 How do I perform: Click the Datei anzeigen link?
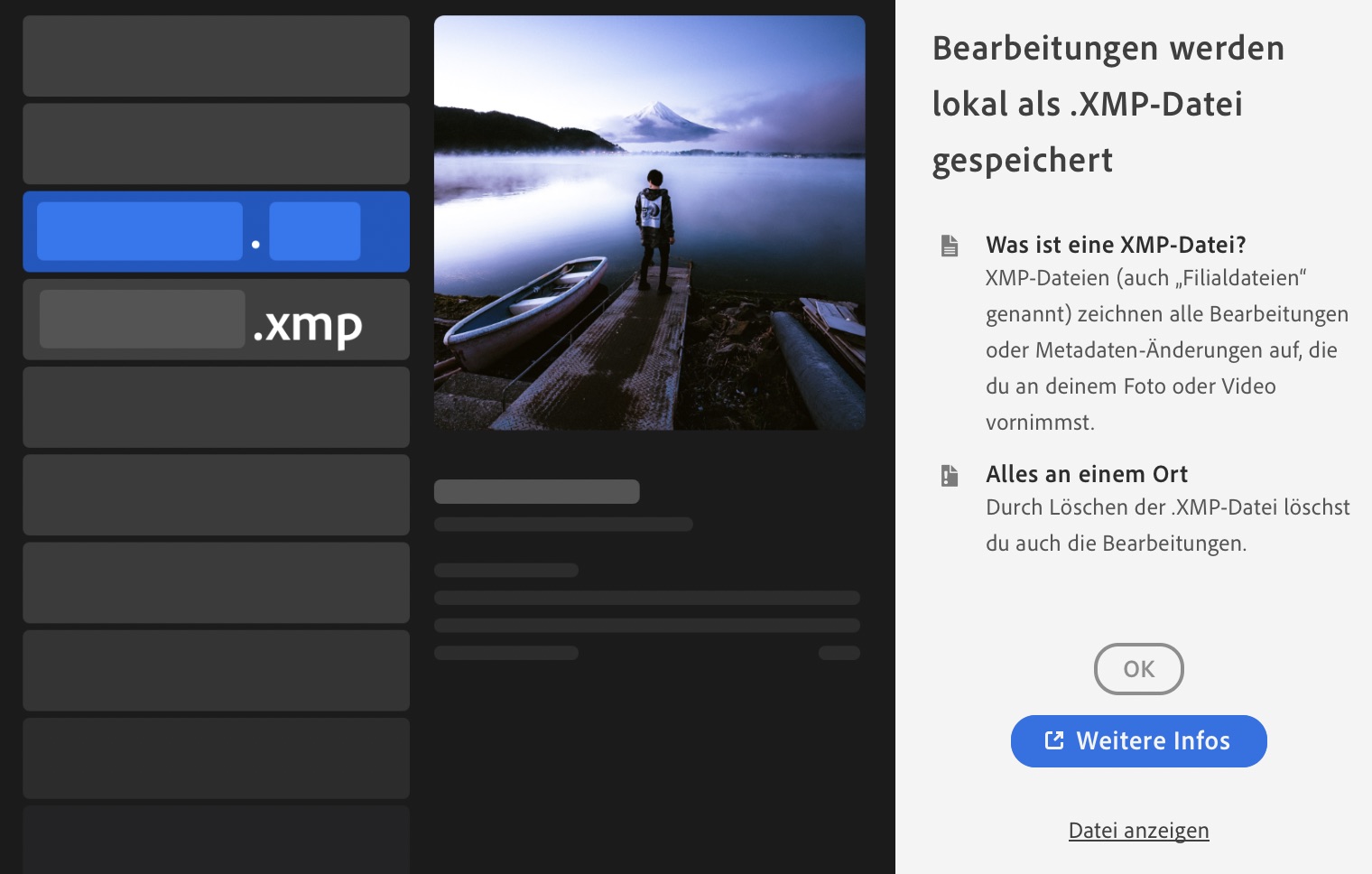[1138, 831]
